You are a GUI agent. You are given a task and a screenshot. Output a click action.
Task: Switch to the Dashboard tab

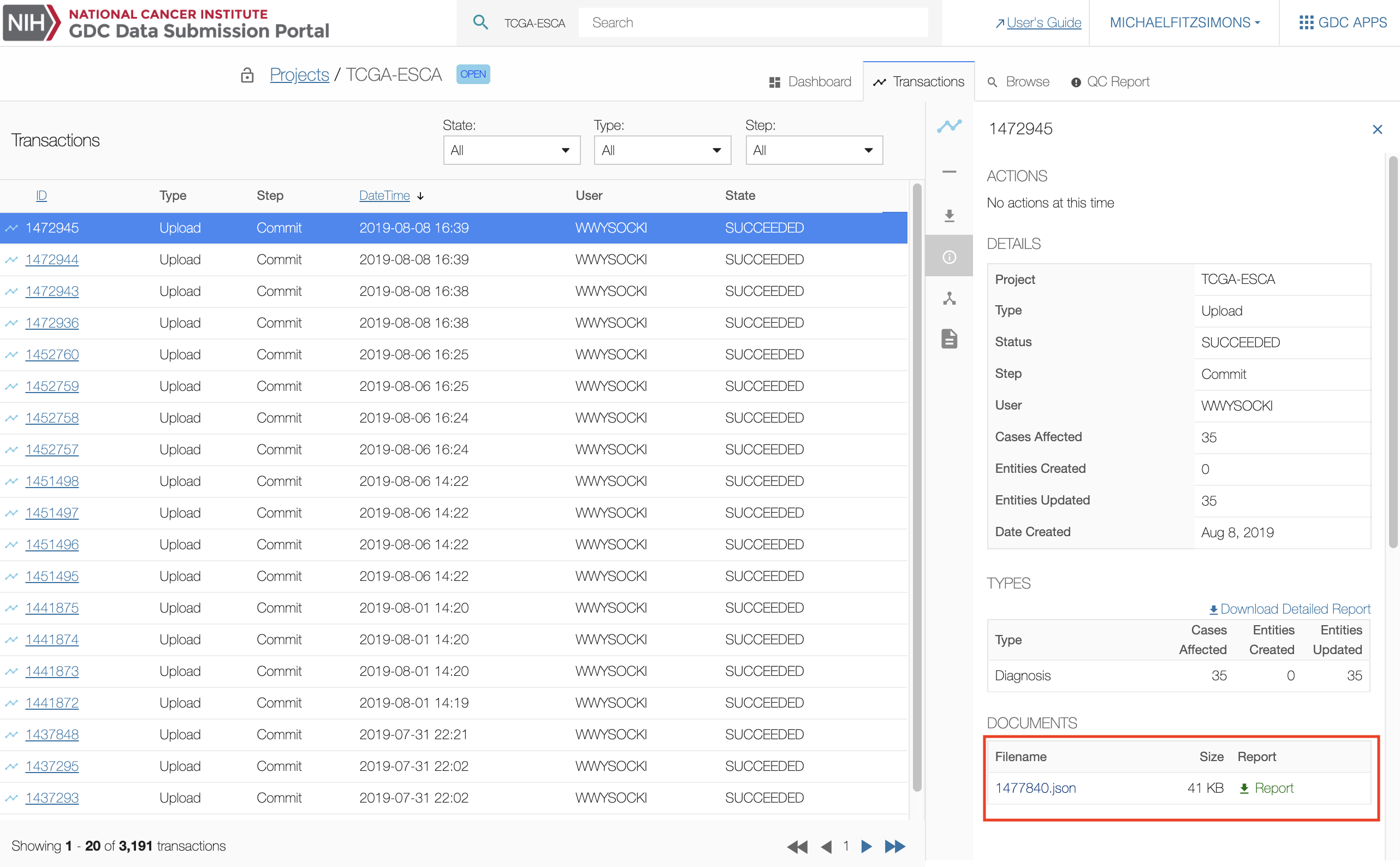(810, 82)
